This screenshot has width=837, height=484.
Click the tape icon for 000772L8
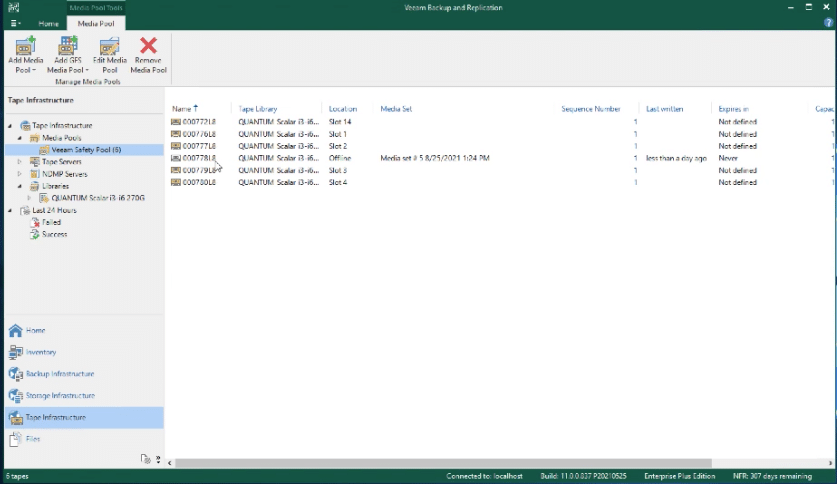coord(176,122)
